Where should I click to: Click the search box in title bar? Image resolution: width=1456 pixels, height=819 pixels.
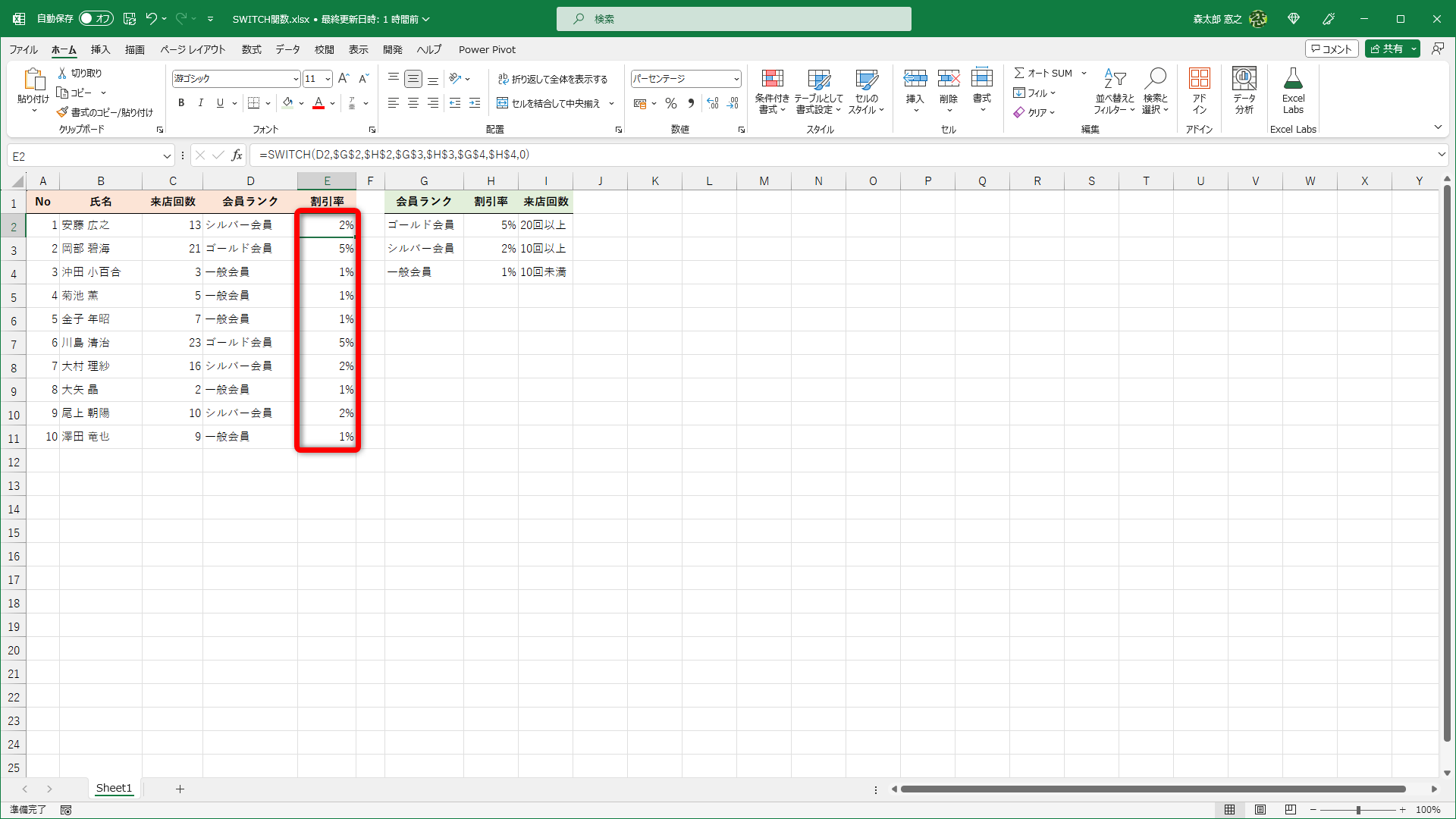pos(733,19)
